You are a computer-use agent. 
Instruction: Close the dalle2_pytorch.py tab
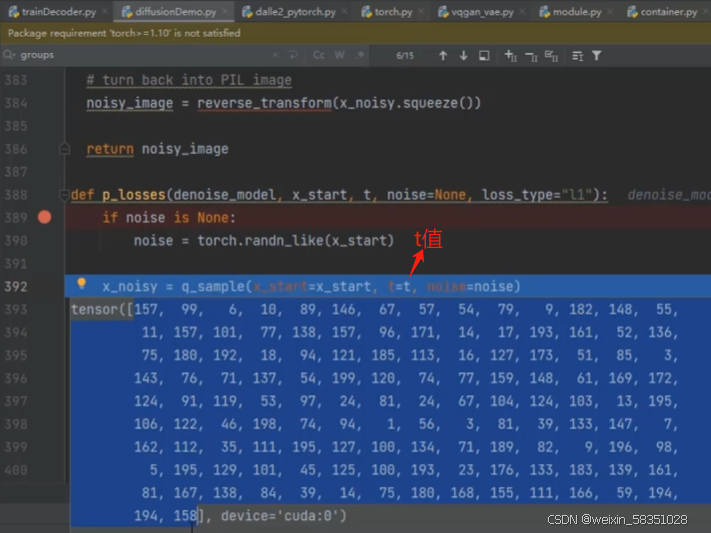point(345,12)
